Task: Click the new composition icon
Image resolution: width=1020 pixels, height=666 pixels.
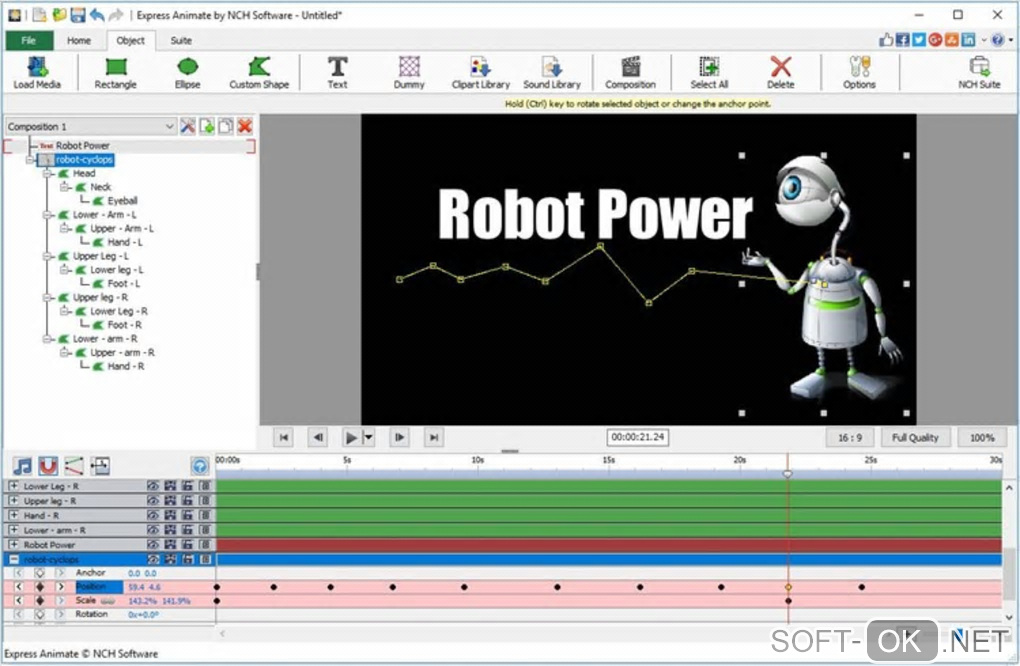Action: [207, 126]
